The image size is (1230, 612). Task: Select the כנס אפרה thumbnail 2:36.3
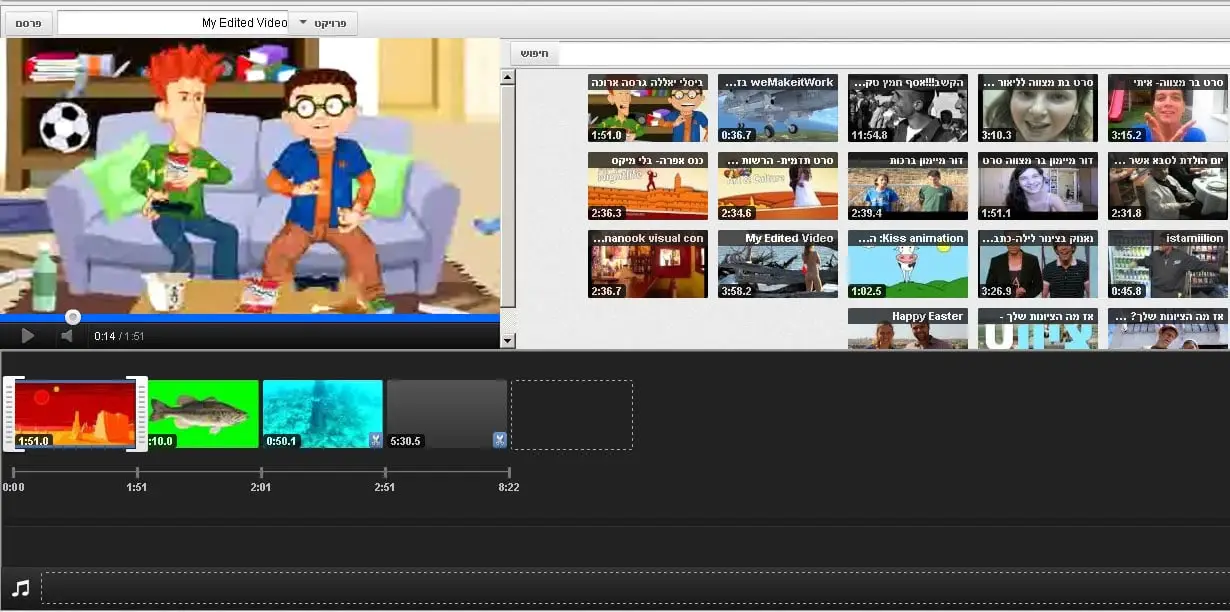point(648,186)
